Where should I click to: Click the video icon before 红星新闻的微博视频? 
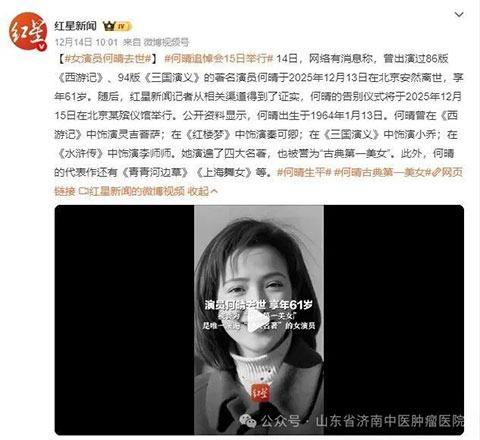point(83,191)
